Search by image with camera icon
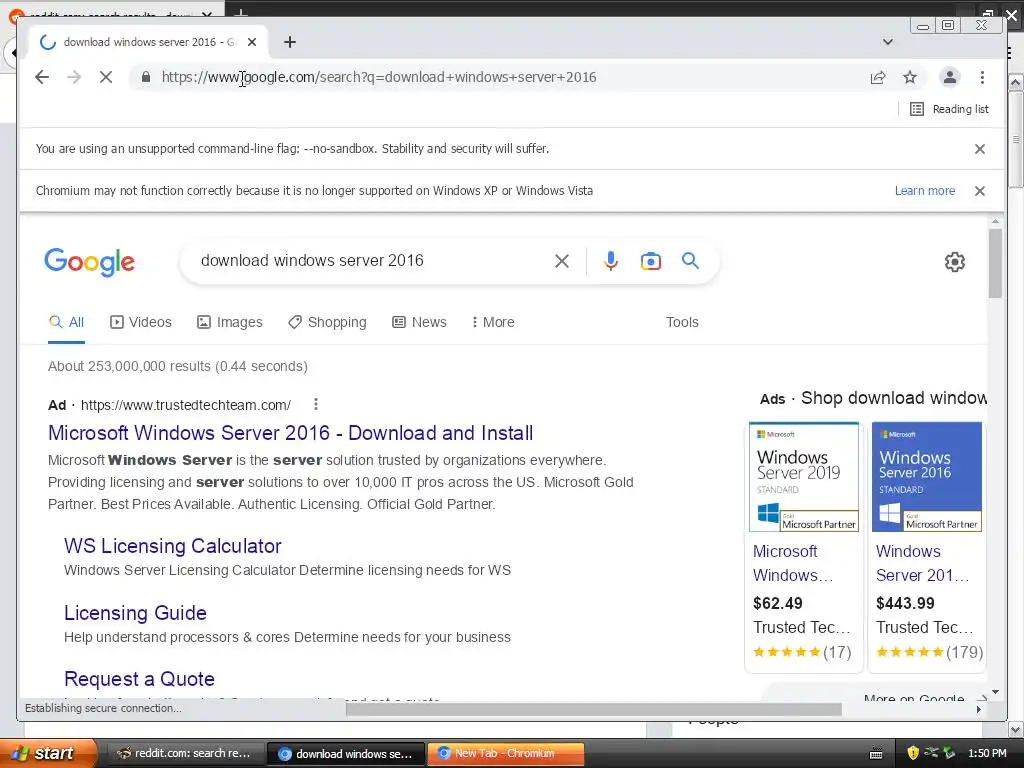 point(650,261)
